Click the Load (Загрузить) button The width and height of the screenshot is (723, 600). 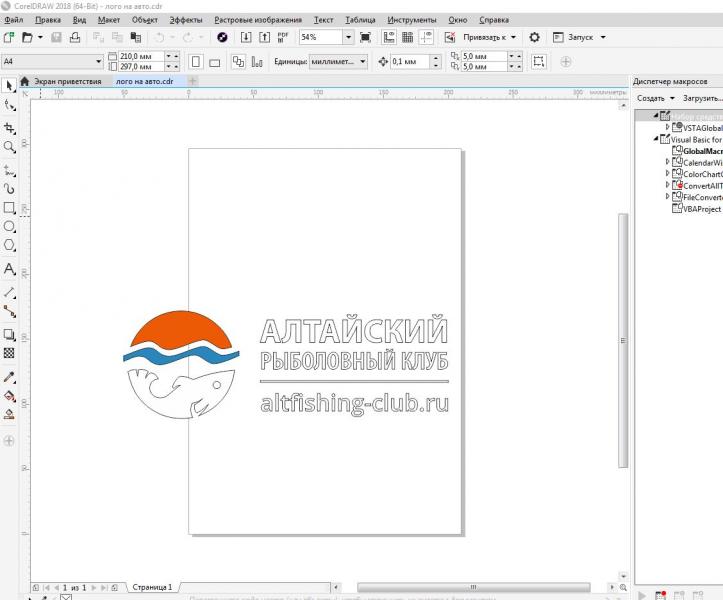coord(702,98)
